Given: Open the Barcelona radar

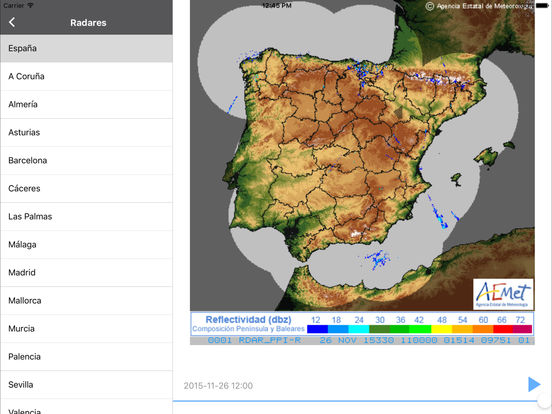Looking at the screenshot, I should click(x=86, y=161).
